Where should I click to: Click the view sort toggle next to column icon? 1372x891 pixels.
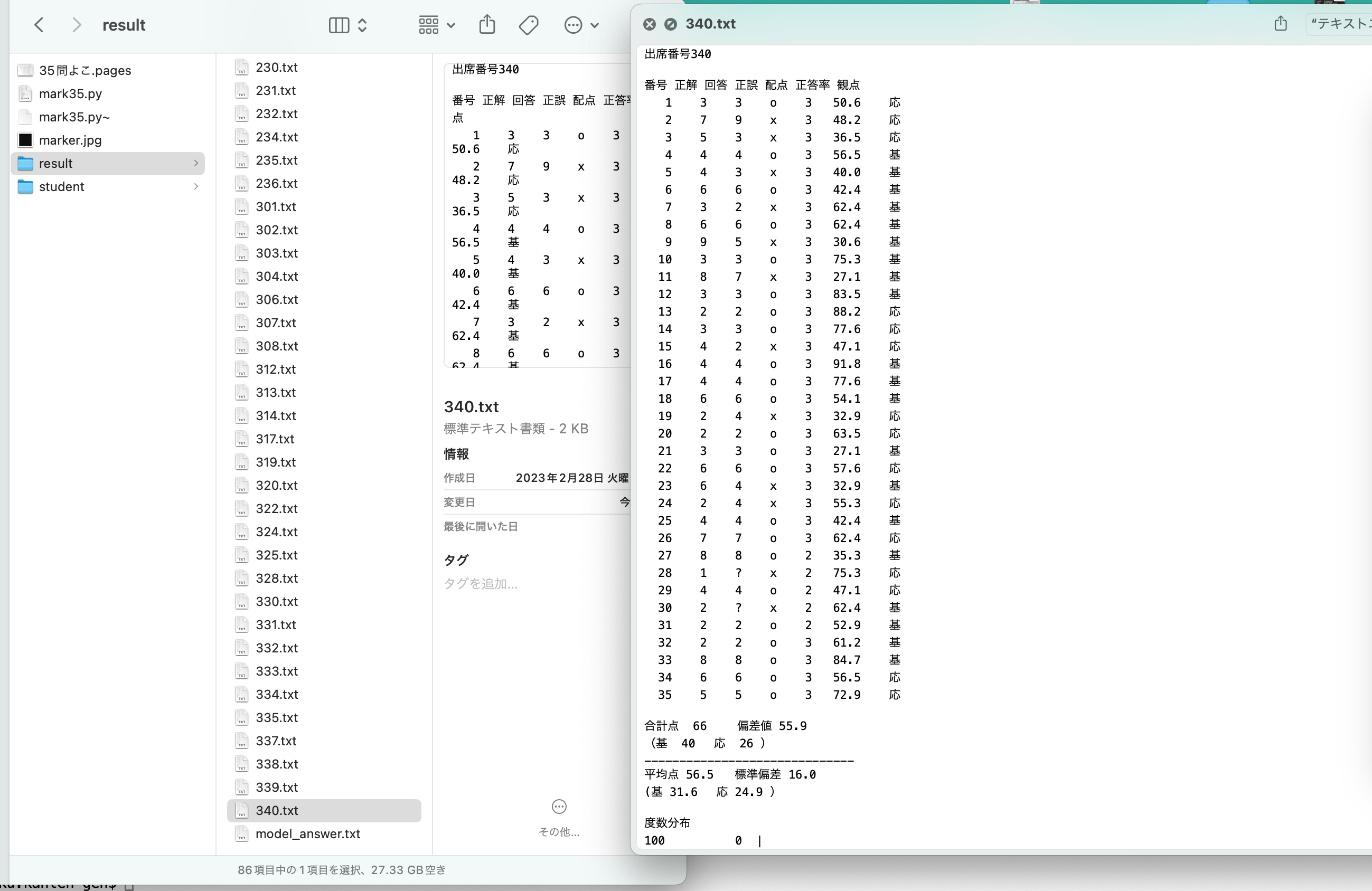[363, 25]
